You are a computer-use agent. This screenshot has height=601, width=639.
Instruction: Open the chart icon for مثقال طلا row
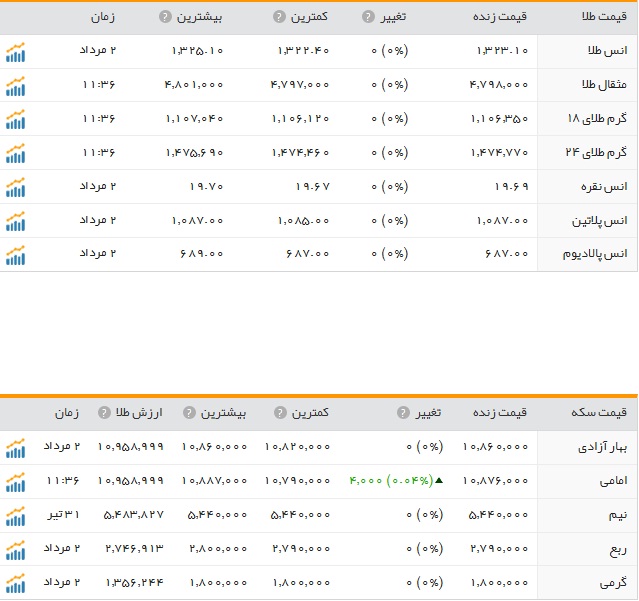[x=15, y=86]
